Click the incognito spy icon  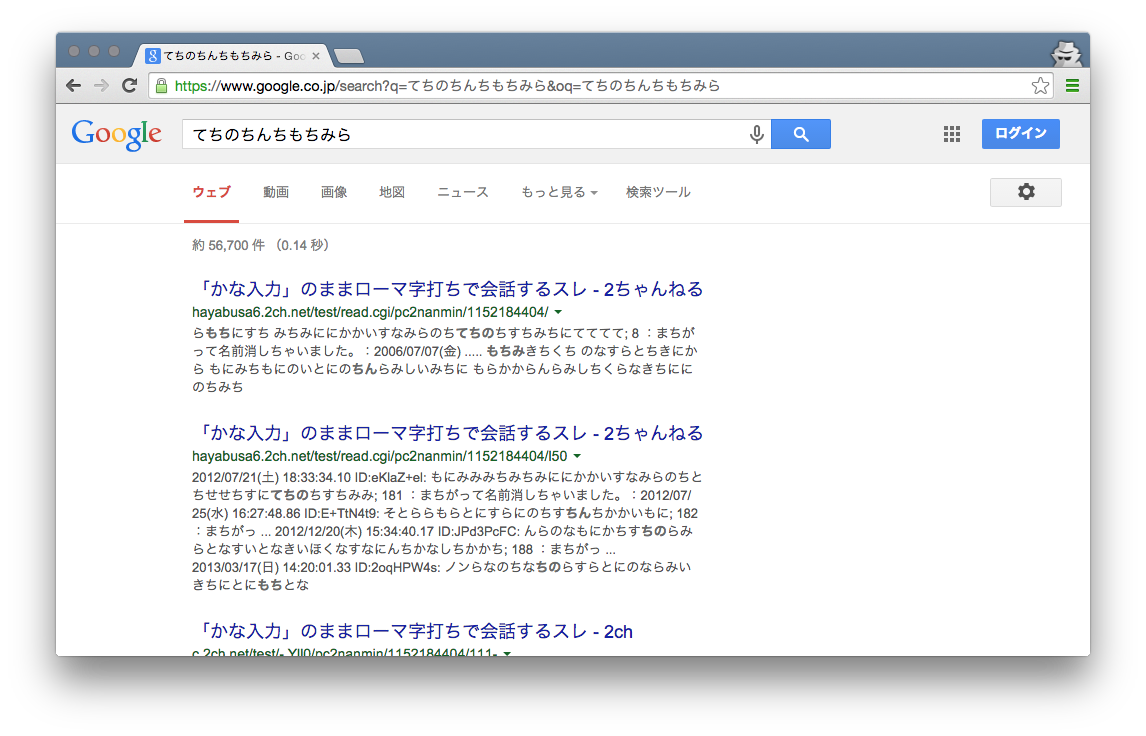(1066, 53)
